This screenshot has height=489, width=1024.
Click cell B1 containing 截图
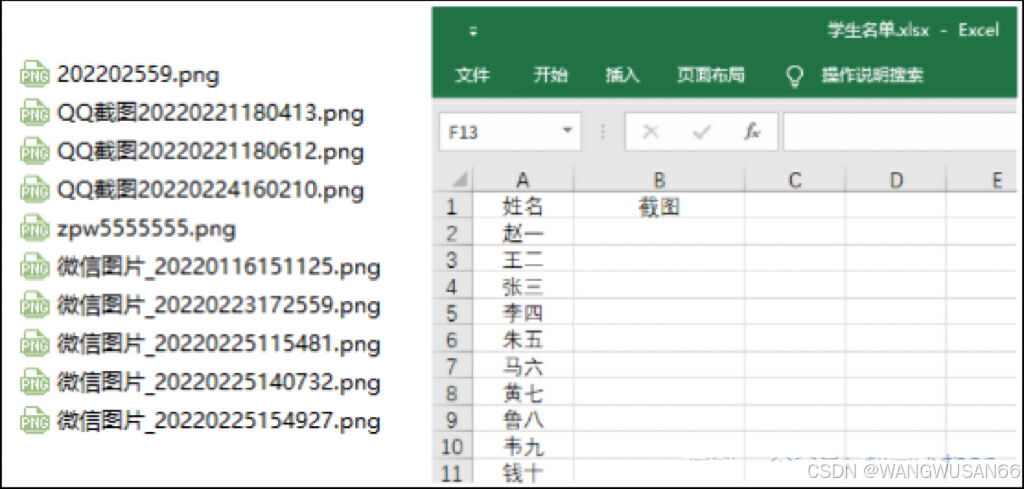tap(659, 207)
